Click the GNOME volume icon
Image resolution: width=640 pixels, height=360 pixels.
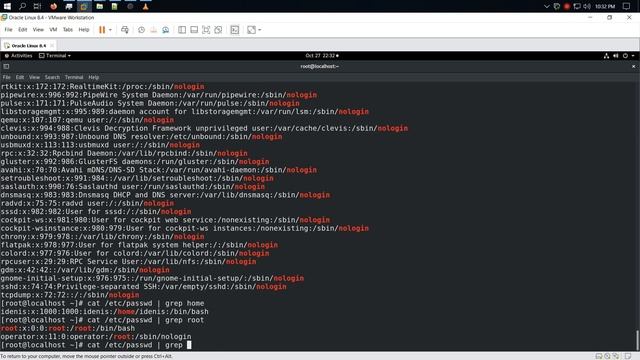pyautogui.click(x=616, y=56)
